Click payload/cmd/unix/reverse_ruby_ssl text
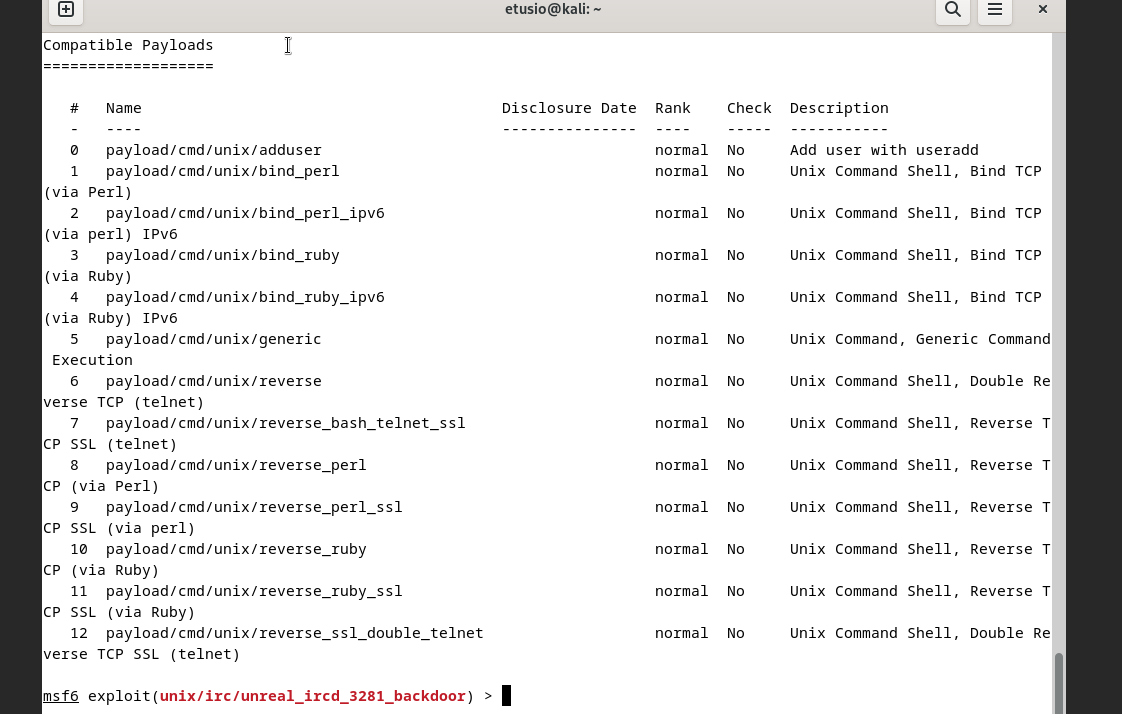Viewport: 1122px width, 714px height. point(254,592)
